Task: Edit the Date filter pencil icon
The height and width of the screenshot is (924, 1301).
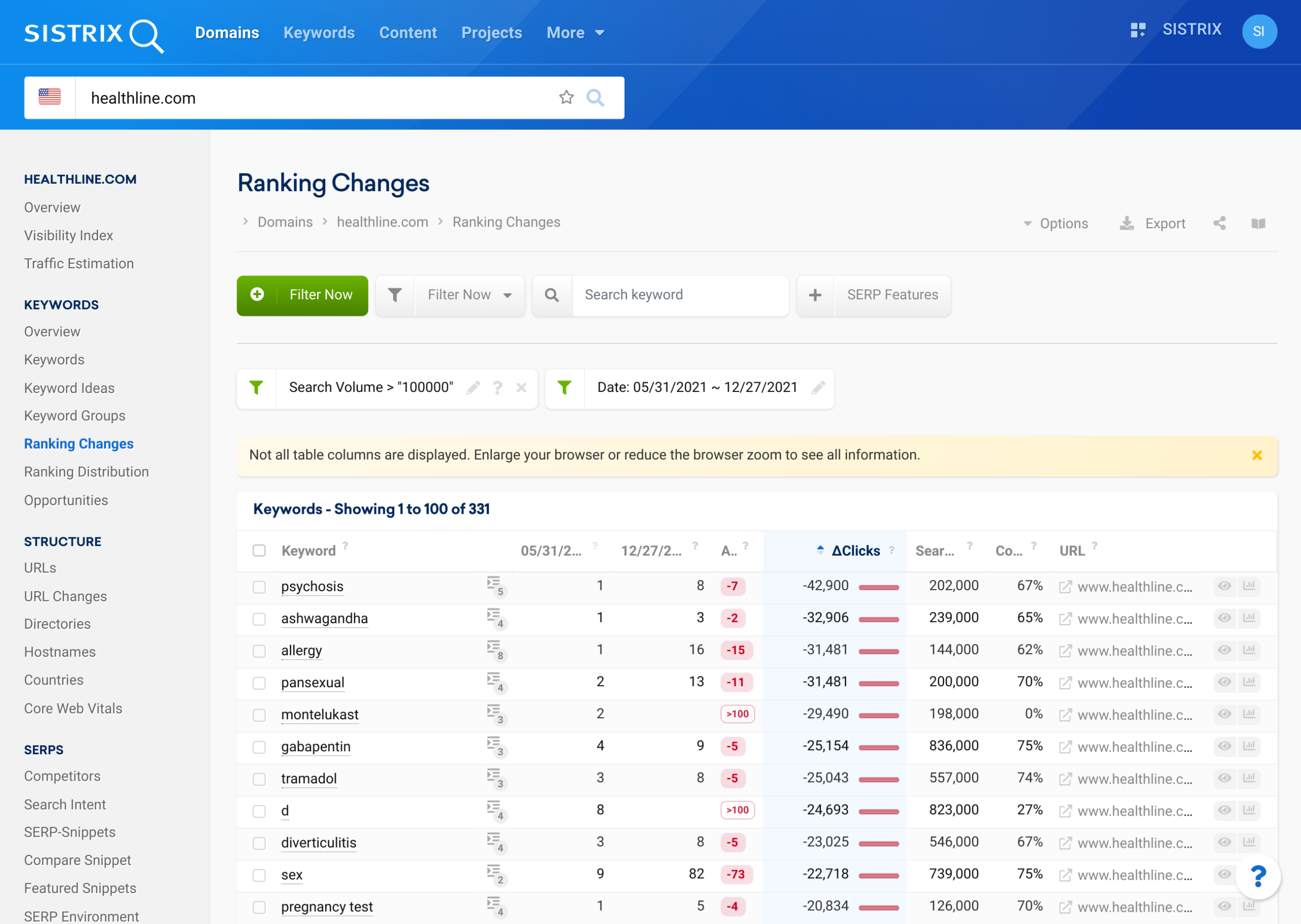Action: [818, 387]
